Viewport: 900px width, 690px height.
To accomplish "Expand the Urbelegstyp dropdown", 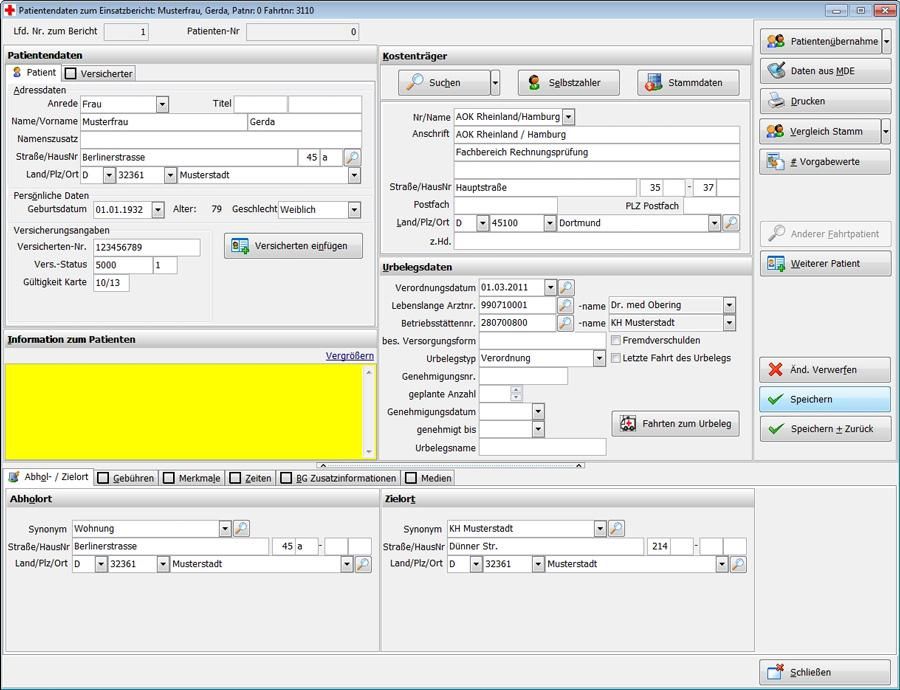I will 599,358.
